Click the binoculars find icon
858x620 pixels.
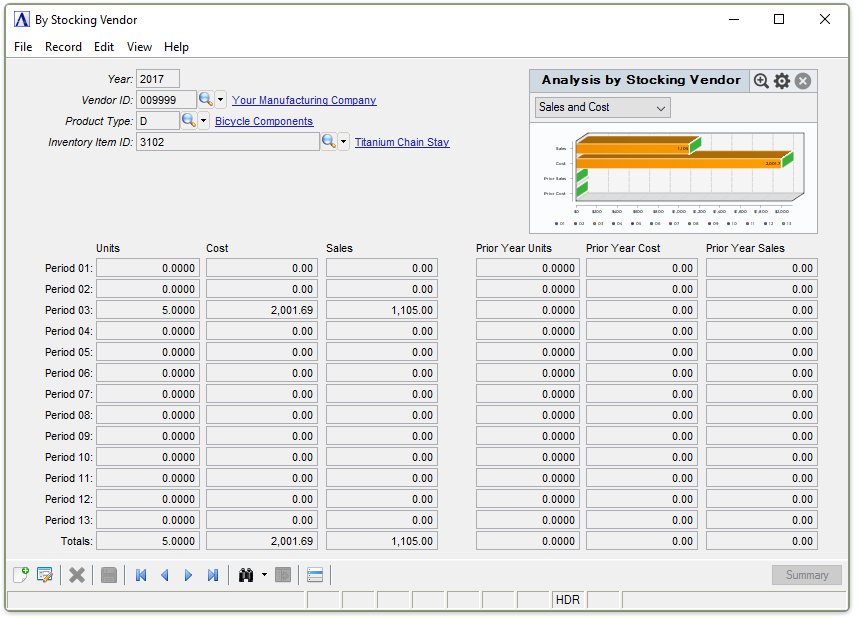coord(246,575)
